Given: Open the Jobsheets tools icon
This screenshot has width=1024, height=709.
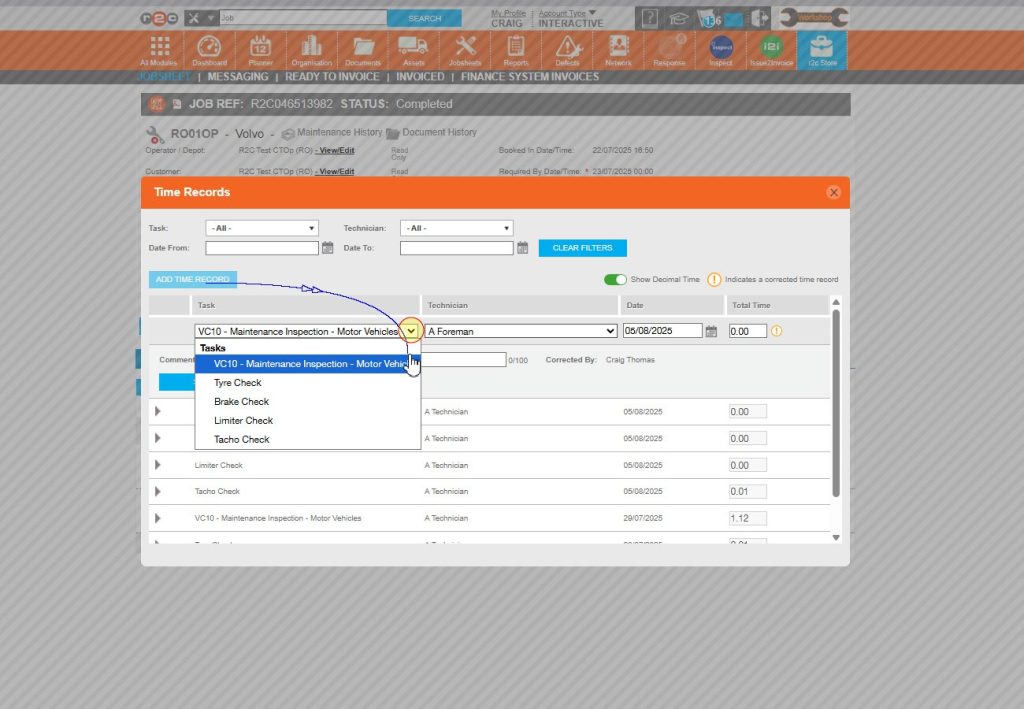Looking at the screenshot, I should [x=465, y=51].
